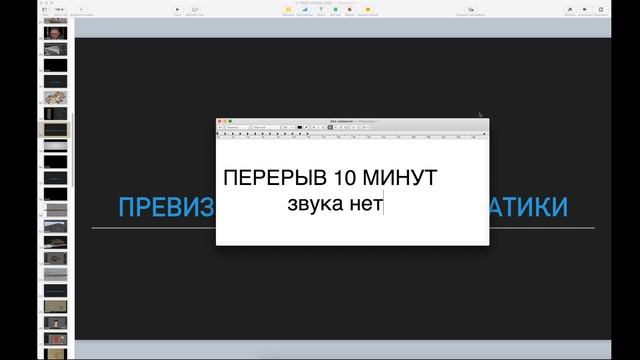Click the Collaborate toolbar icon
Viewport: 640px width, 360px height.
click(x=471, y=9)
